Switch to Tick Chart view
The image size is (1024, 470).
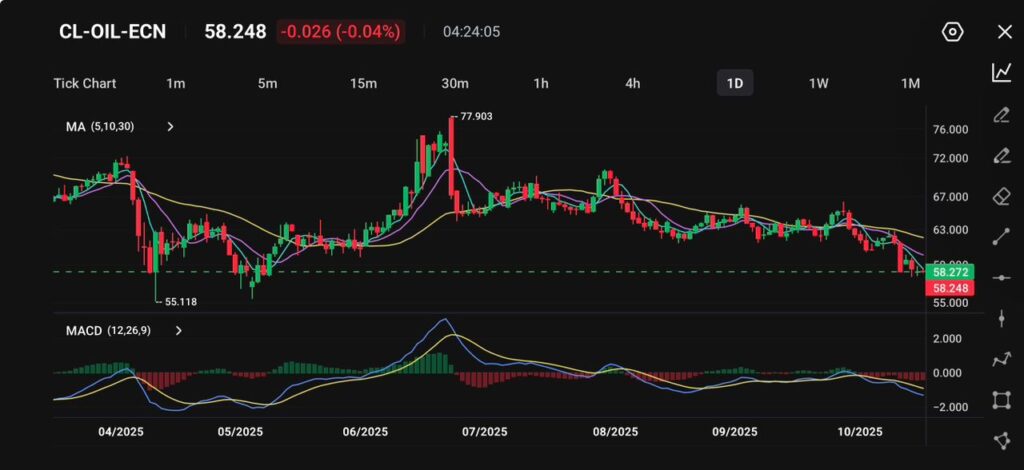[x=85, y=83]
